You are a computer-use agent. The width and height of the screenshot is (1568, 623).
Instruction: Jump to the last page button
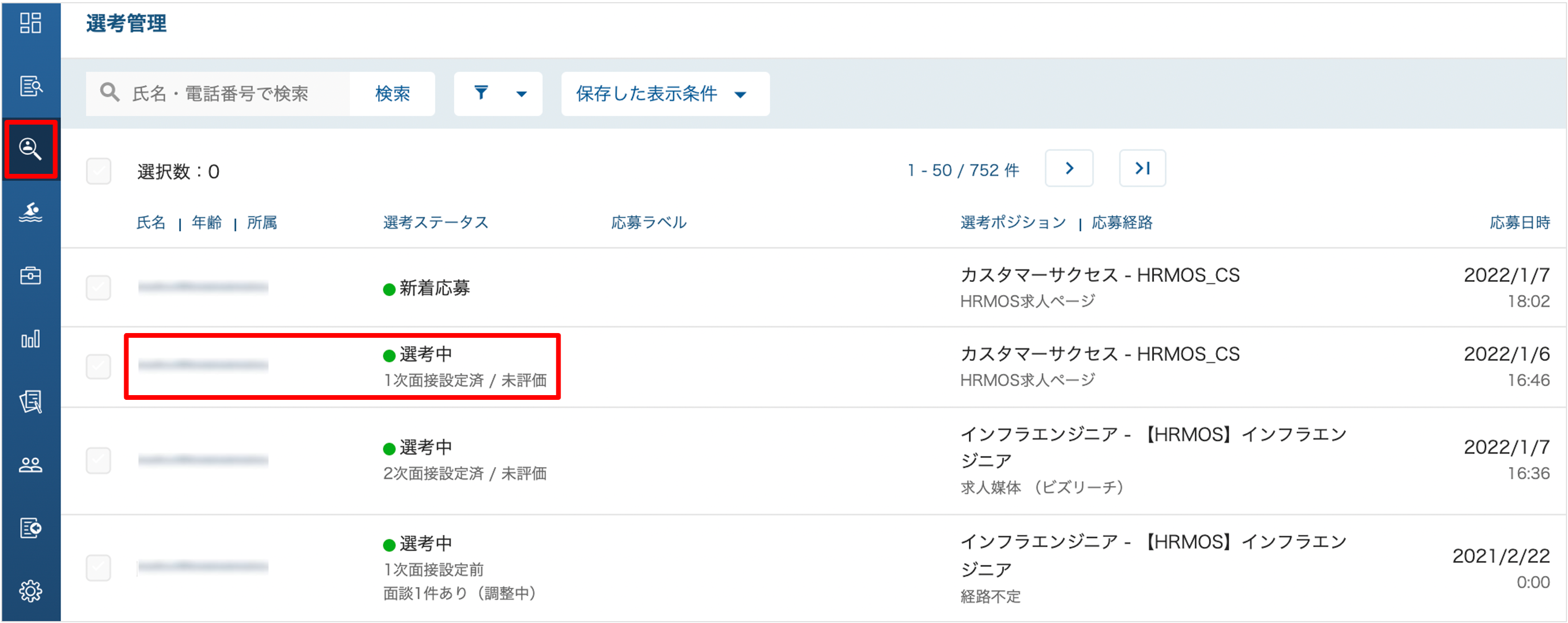click(x=1142, y=169)
